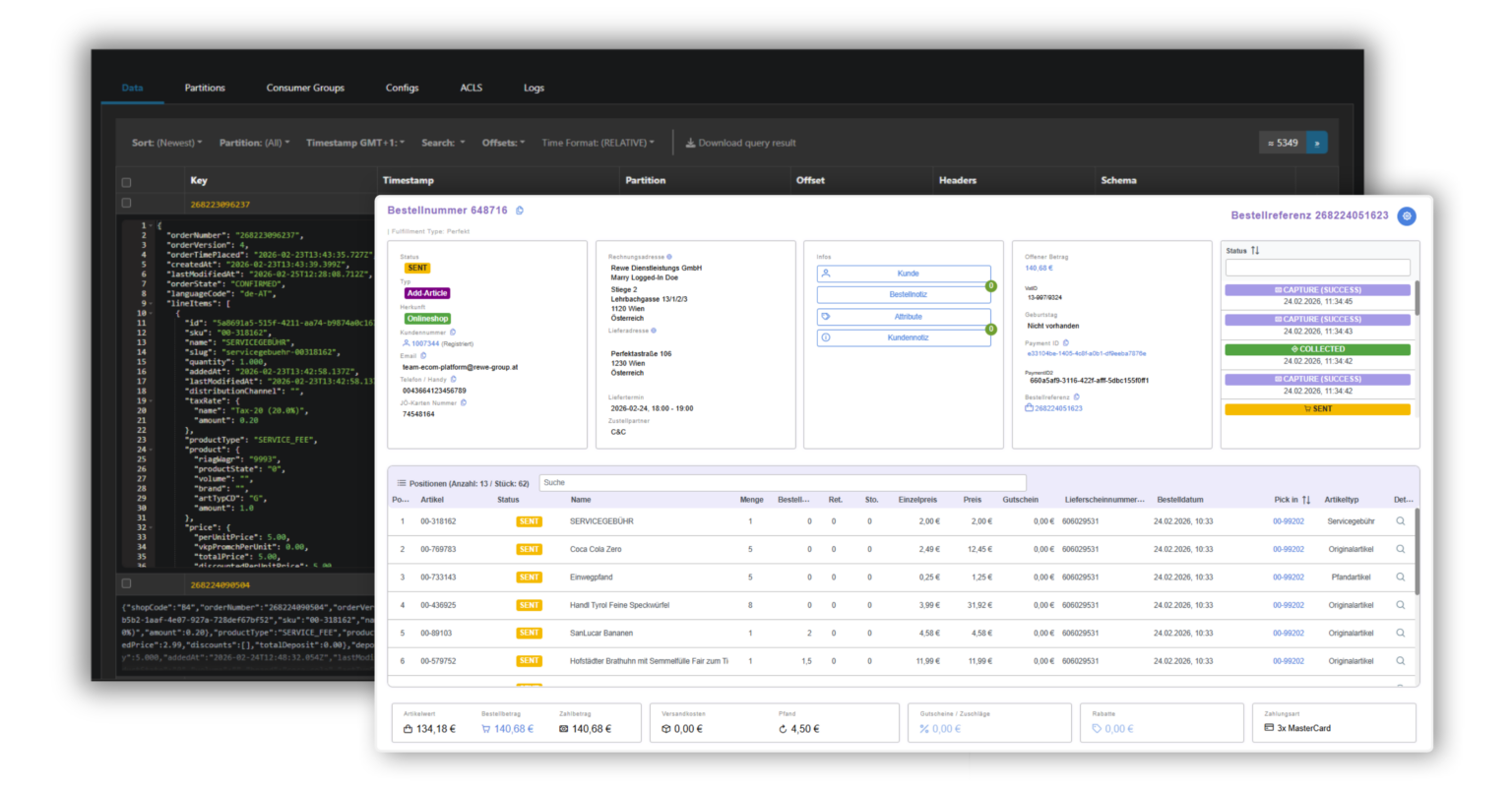Click the info icon beside Rechnungsadresse
Viewport: 1512px width, 791px height.
click(x=669, y=257)
